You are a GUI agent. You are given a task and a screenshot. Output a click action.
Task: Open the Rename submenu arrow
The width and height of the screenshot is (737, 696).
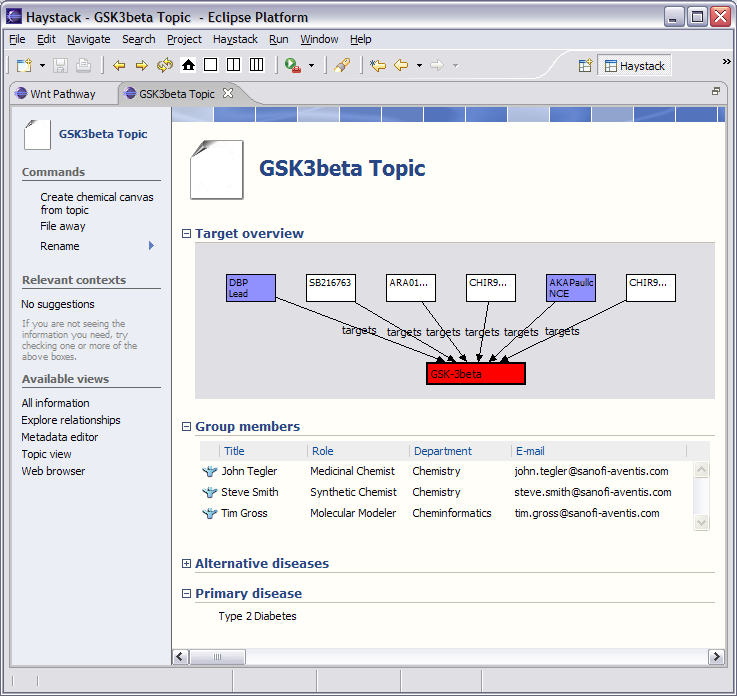point(152,246)
